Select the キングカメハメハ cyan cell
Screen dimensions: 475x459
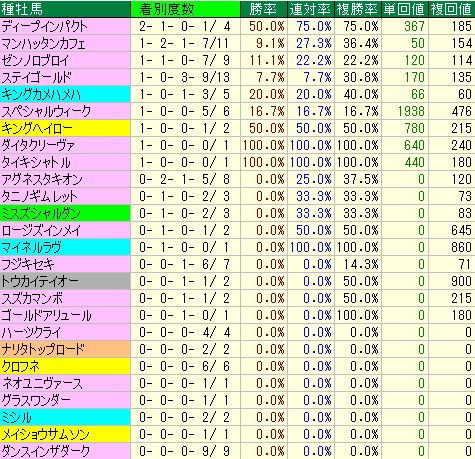point(65,94)
